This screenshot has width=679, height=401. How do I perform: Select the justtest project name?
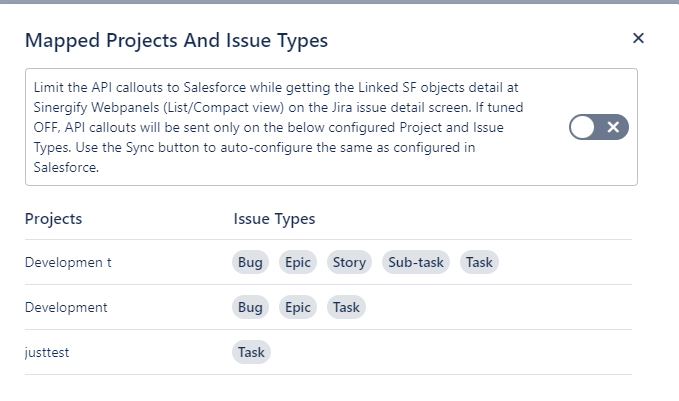47,352
